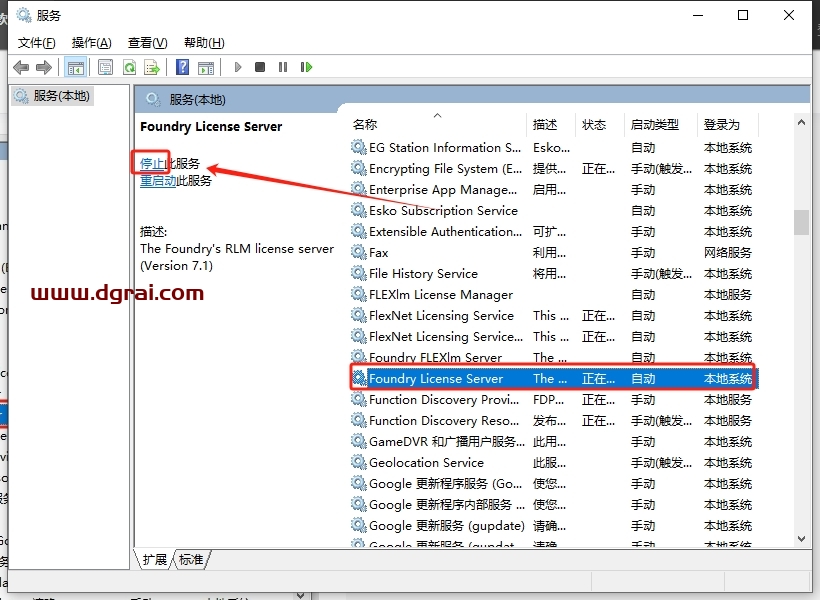Open the 帮助(H) menu

coord(204,43)
